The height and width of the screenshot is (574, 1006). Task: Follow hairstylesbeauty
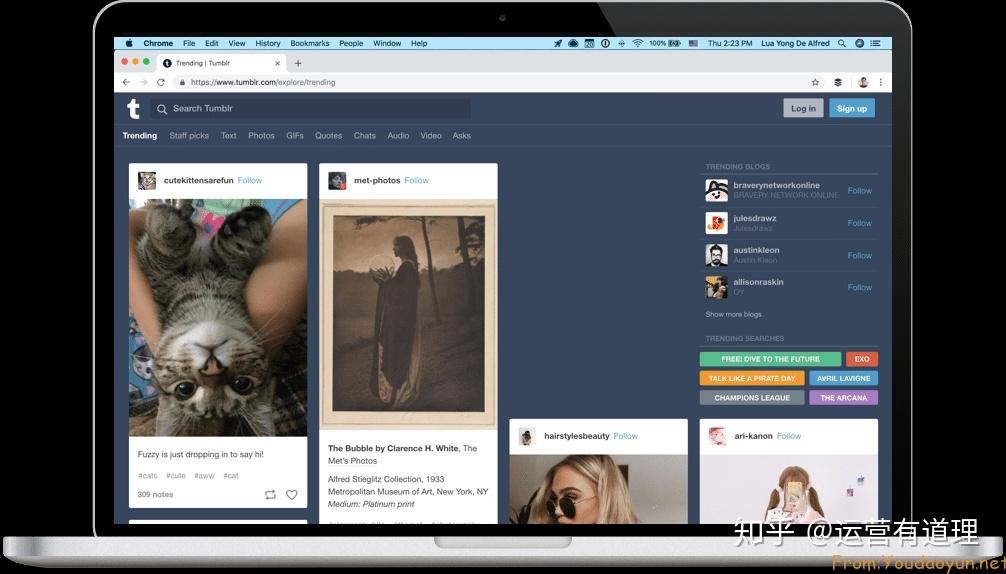626,435
